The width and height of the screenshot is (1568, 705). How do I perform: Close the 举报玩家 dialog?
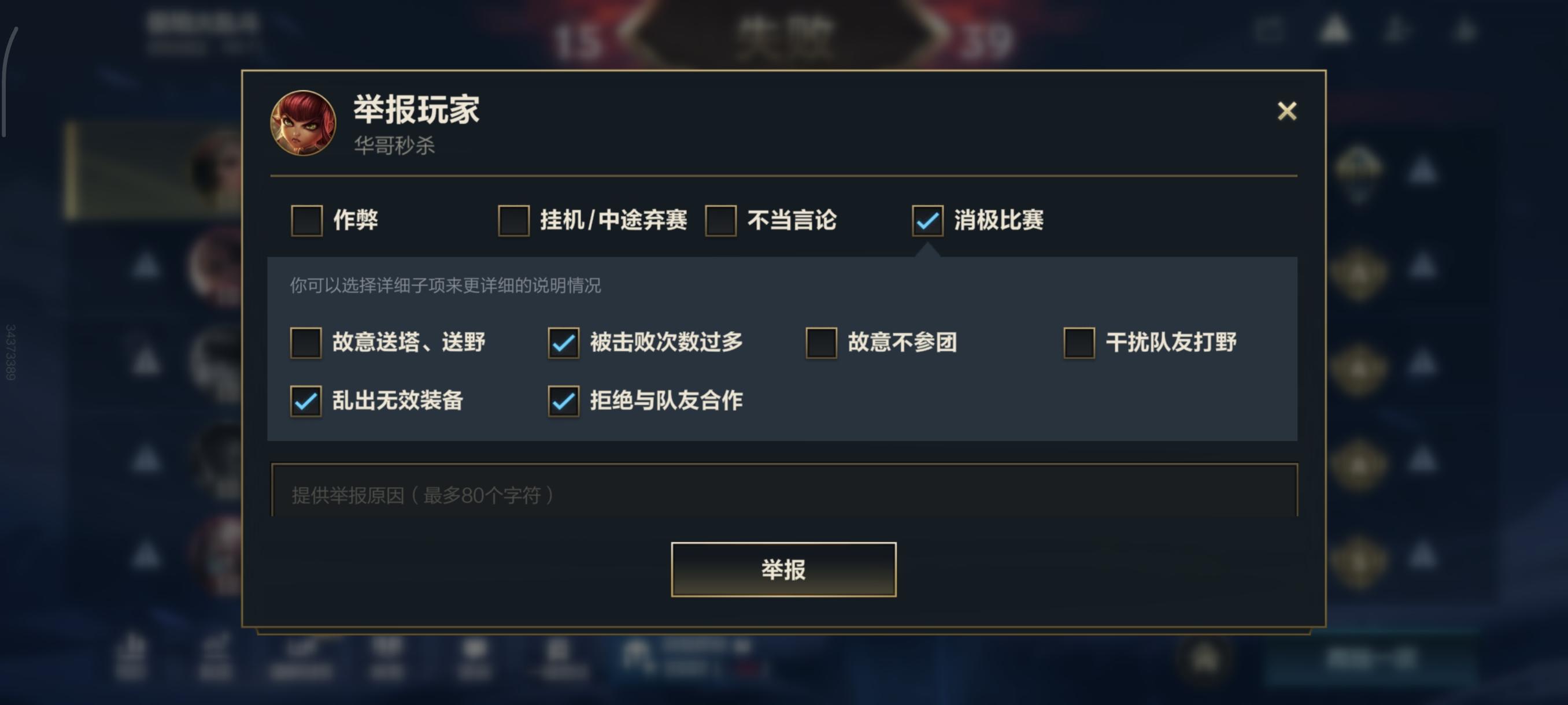[x=1288, y=112]
